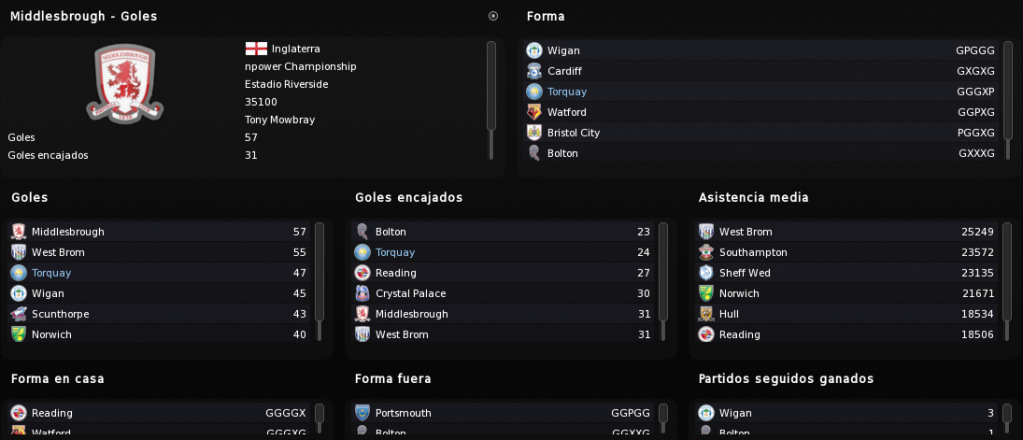Click Norwich badge in Asistencia media
Image resolution: width=1023 pixels, height=440 pixels.
(706, 293)
